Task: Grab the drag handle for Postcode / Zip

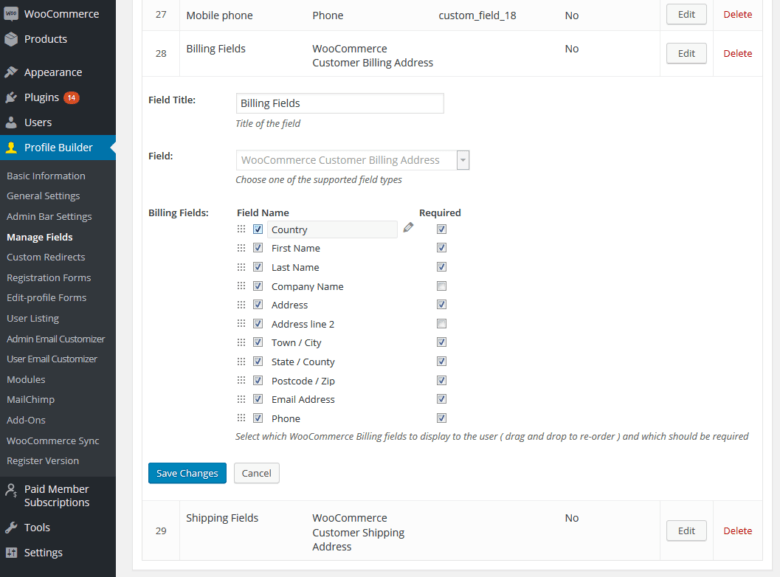Action: [241, 380]
